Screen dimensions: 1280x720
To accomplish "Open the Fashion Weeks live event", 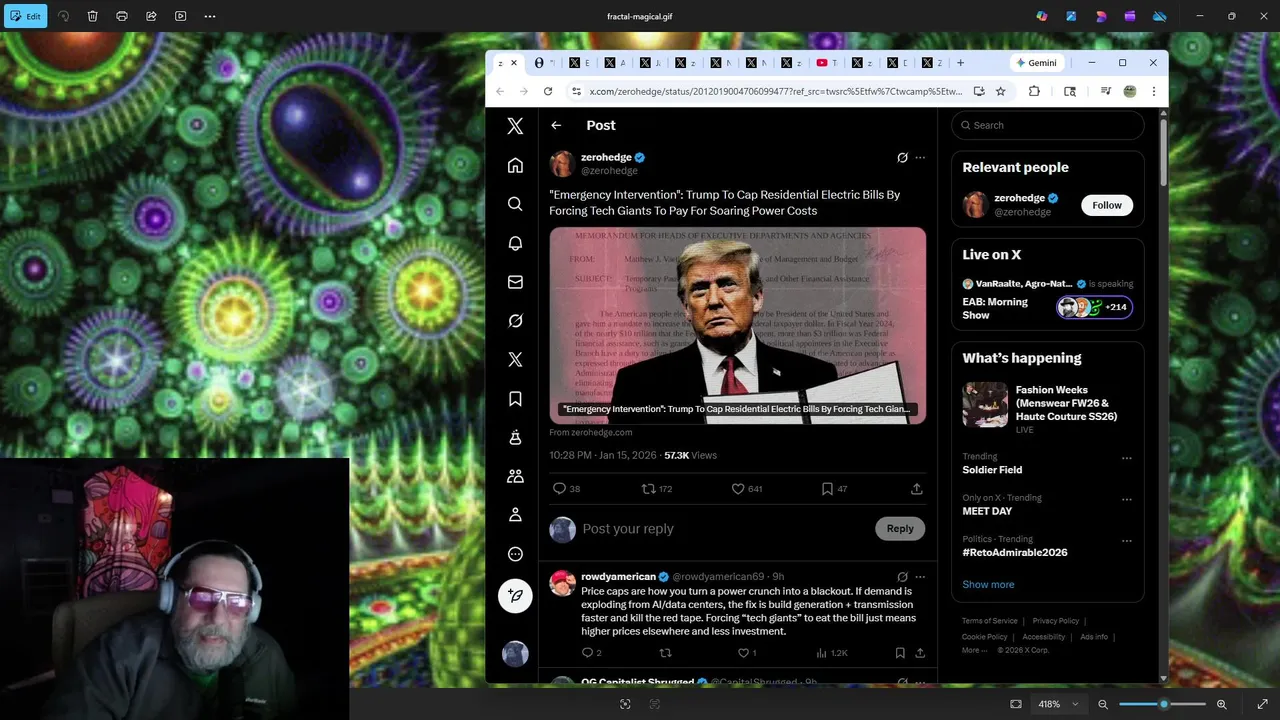I will point(1048,408).
